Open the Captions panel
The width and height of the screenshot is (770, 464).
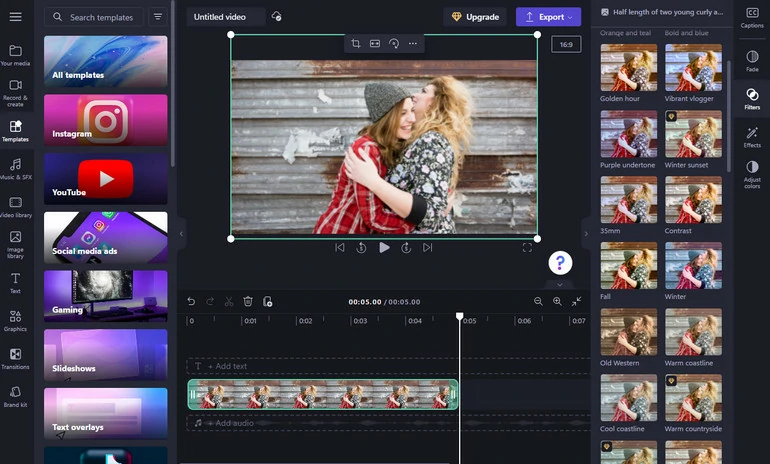pyautogui.click(x=752, y=17)
